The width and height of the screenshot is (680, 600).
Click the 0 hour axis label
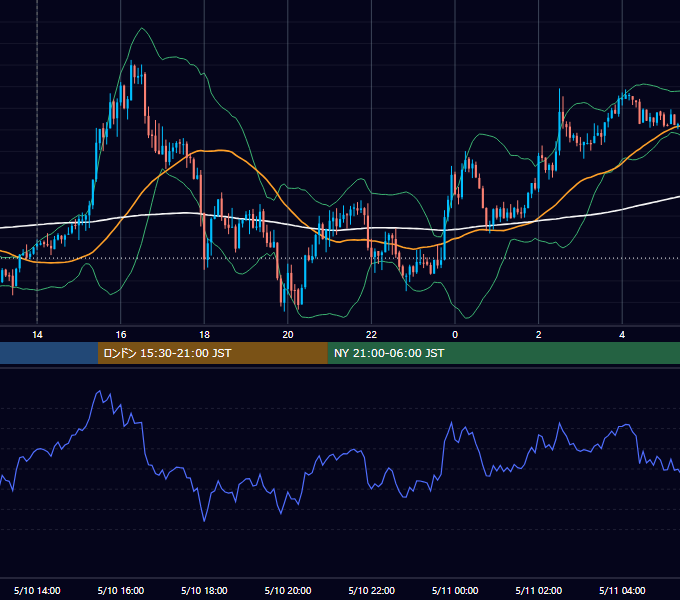click(455, 335)
